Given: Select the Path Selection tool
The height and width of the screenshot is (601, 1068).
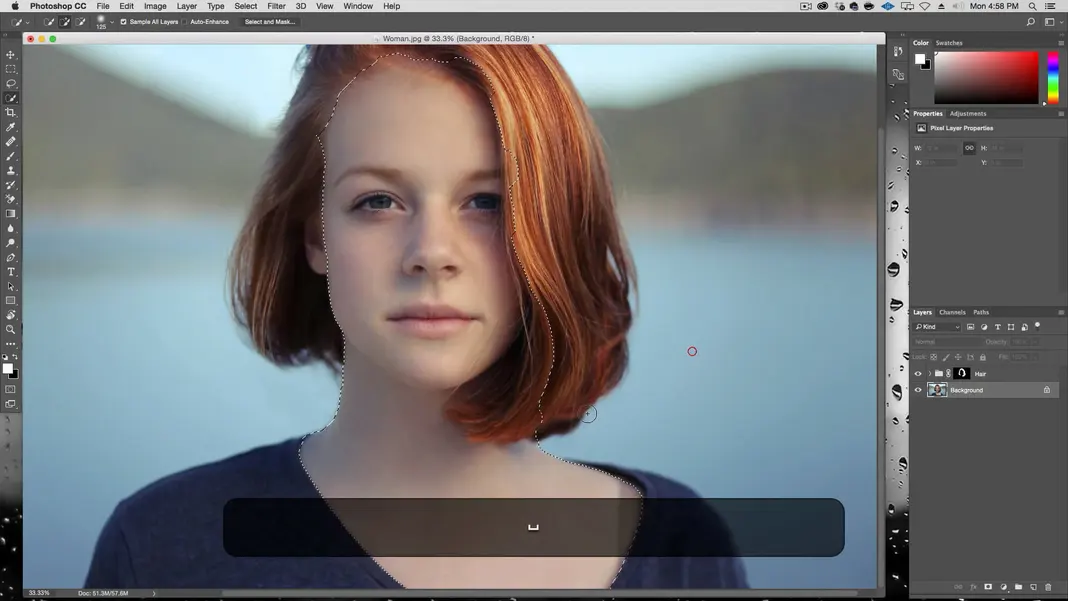Looking at the screenshot, I should (x=10, y=286).
